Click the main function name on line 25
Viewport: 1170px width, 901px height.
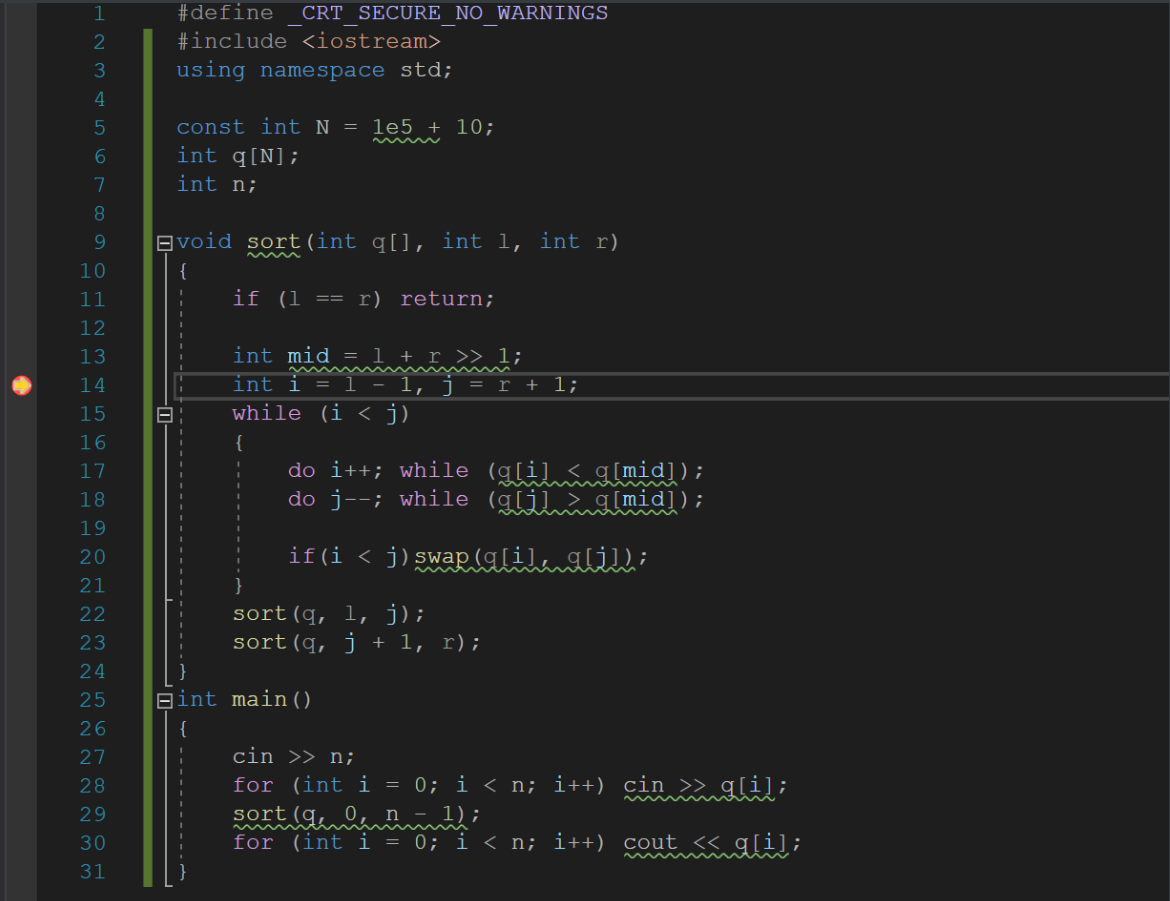click(x=259, y=699)
